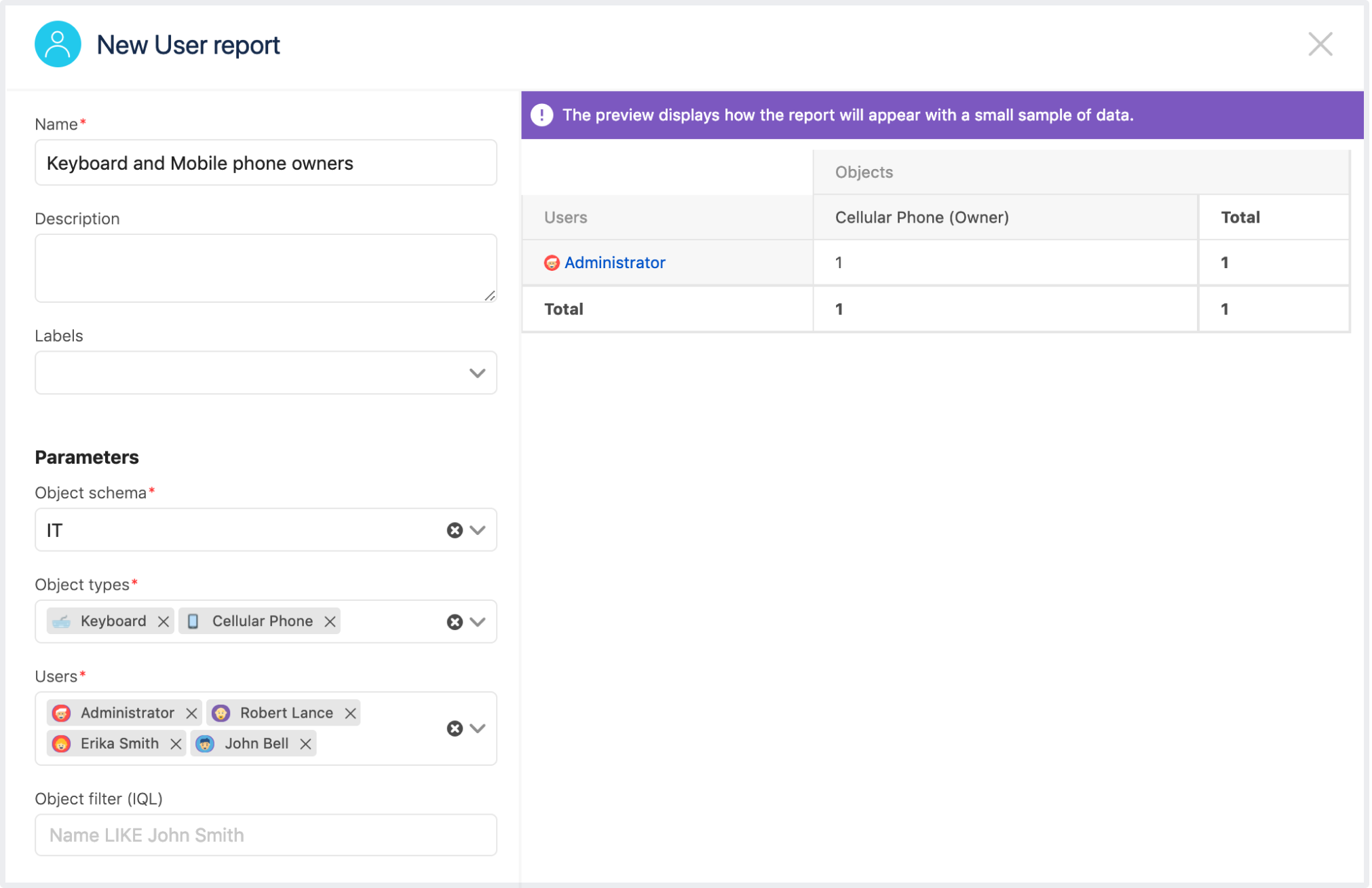1372x888 pixels.
Task: Click the Name input field
Action: coord(265,163)
